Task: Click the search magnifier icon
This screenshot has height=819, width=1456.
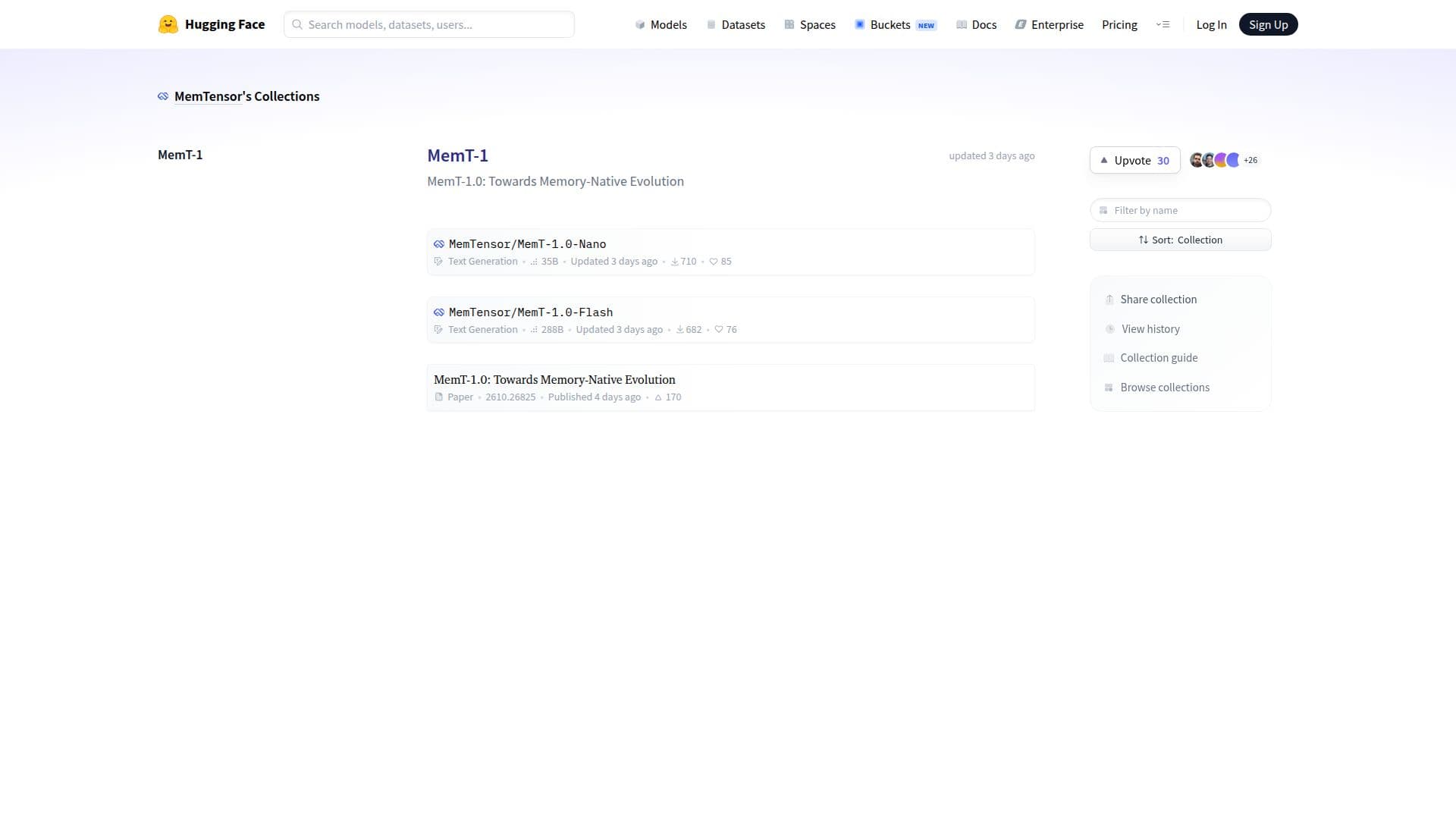Action: pyautogui.click(x=297, y=24)
